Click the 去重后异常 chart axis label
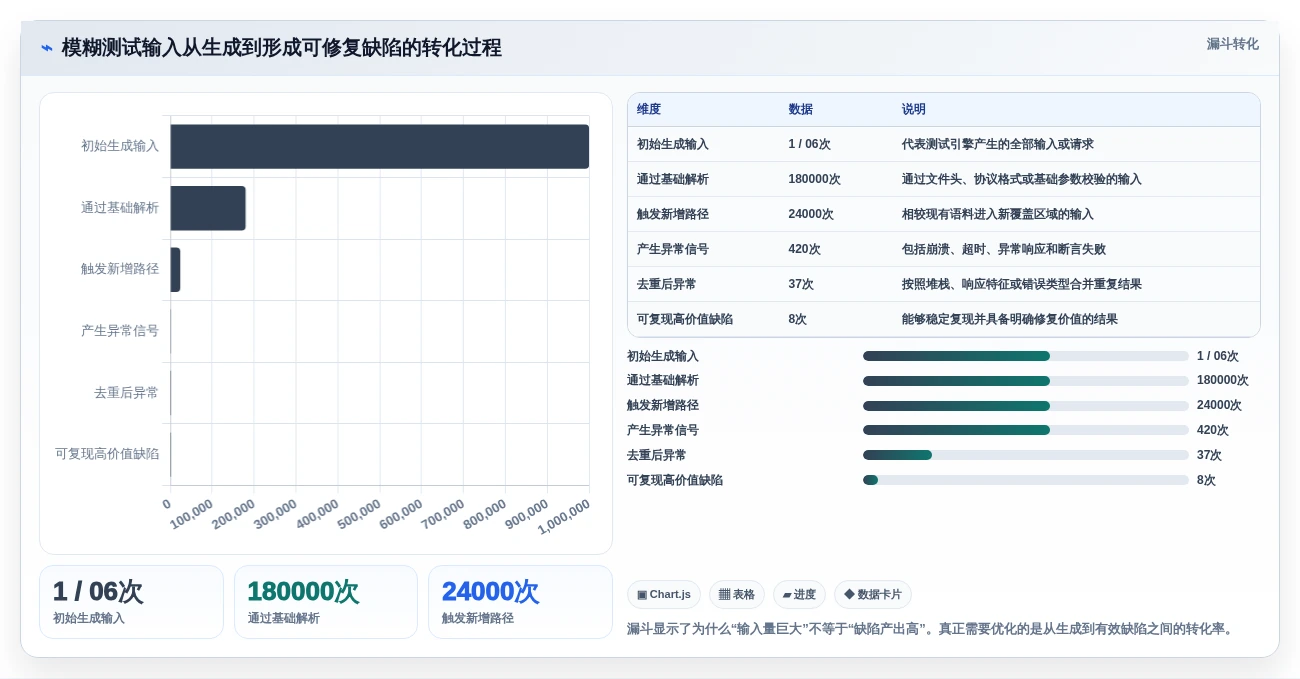The height and width of the screenshot is (679, 1300). tap(126, 392)
